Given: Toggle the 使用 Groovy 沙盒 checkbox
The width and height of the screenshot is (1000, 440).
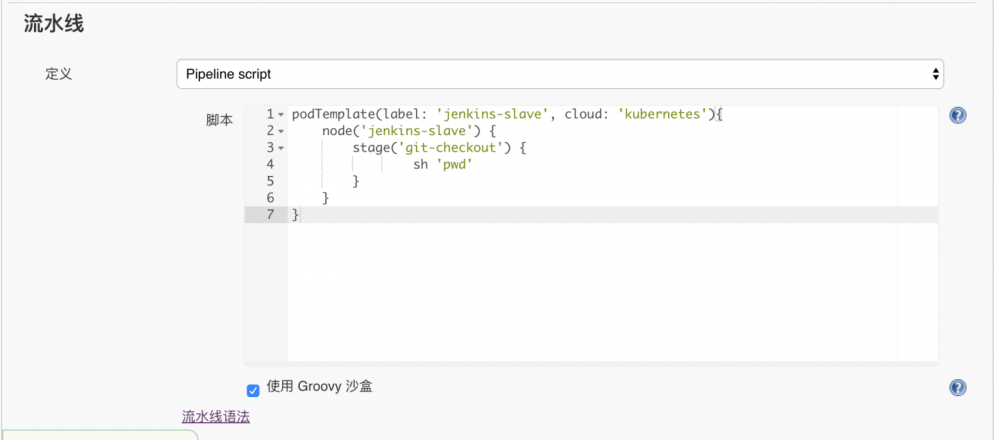Looking at the screenshot, I should tap(253, 390).
